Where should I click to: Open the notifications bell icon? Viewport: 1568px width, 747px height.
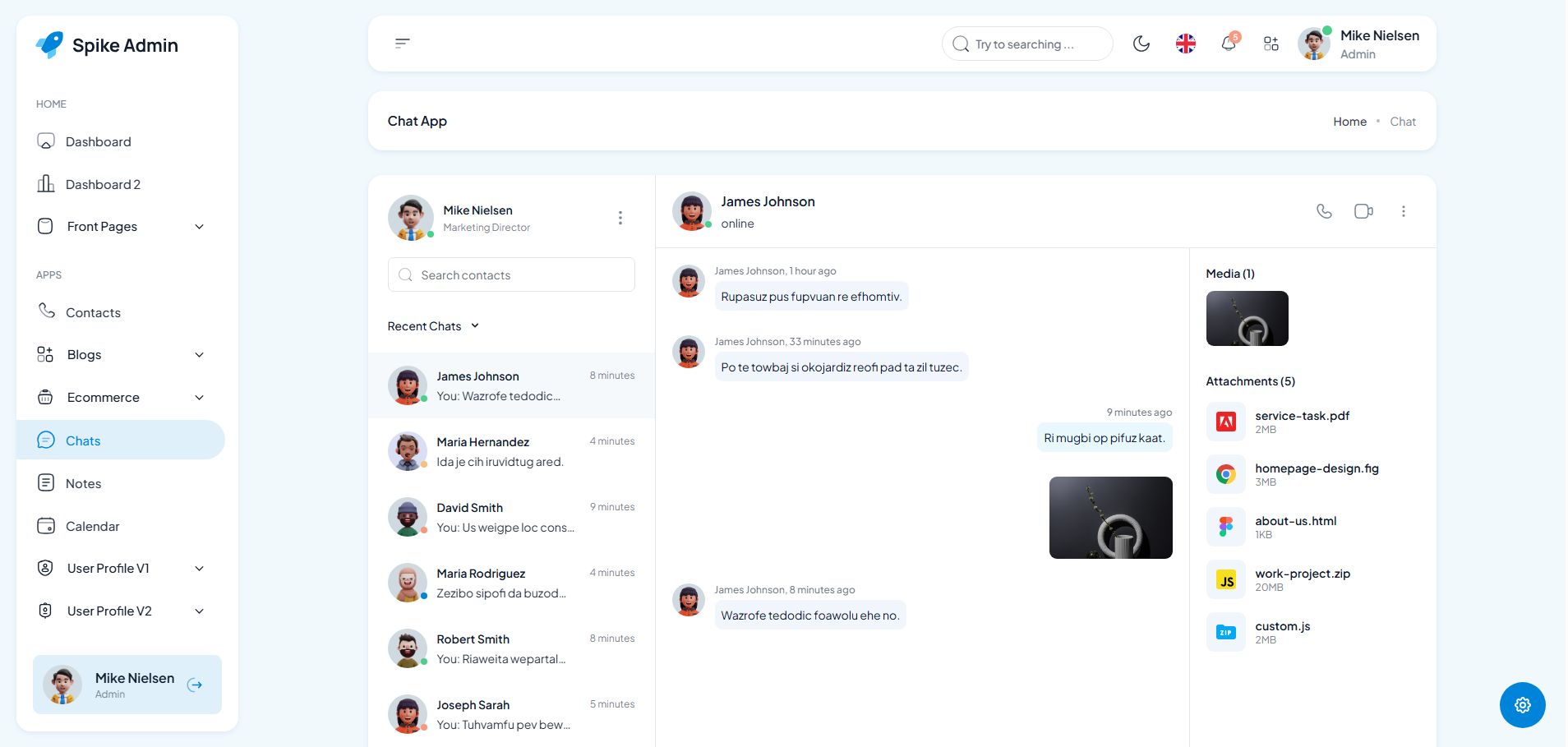click(x=1229, y=44)
